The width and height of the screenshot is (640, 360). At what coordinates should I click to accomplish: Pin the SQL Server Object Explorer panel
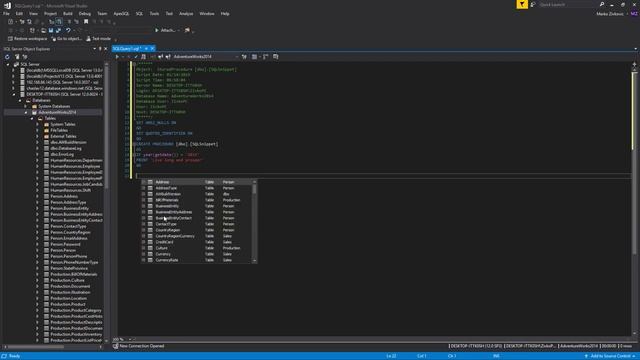[x=100, y=49]
